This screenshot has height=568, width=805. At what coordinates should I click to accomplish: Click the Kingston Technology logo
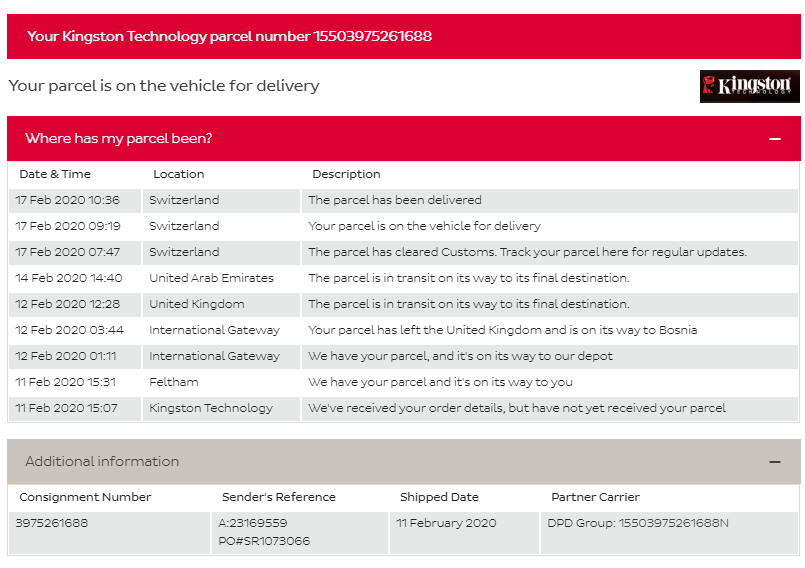tap(749, 86)
